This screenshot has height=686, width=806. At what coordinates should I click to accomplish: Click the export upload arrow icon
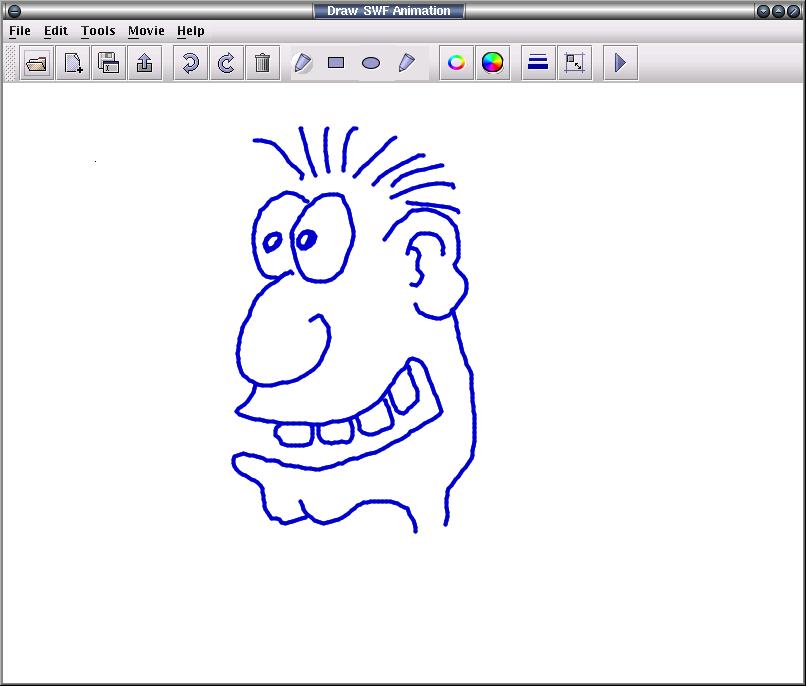[x=145, y=63]
